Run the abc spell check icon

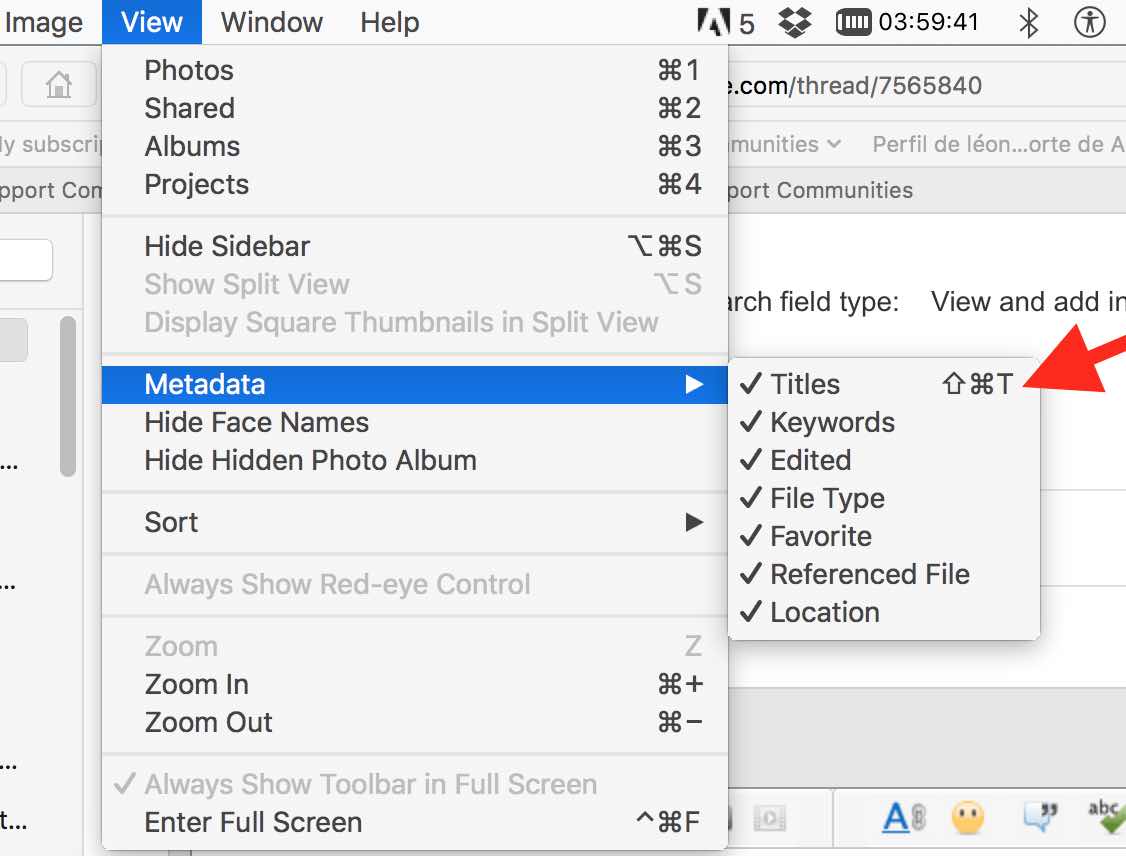point(1106,817)
